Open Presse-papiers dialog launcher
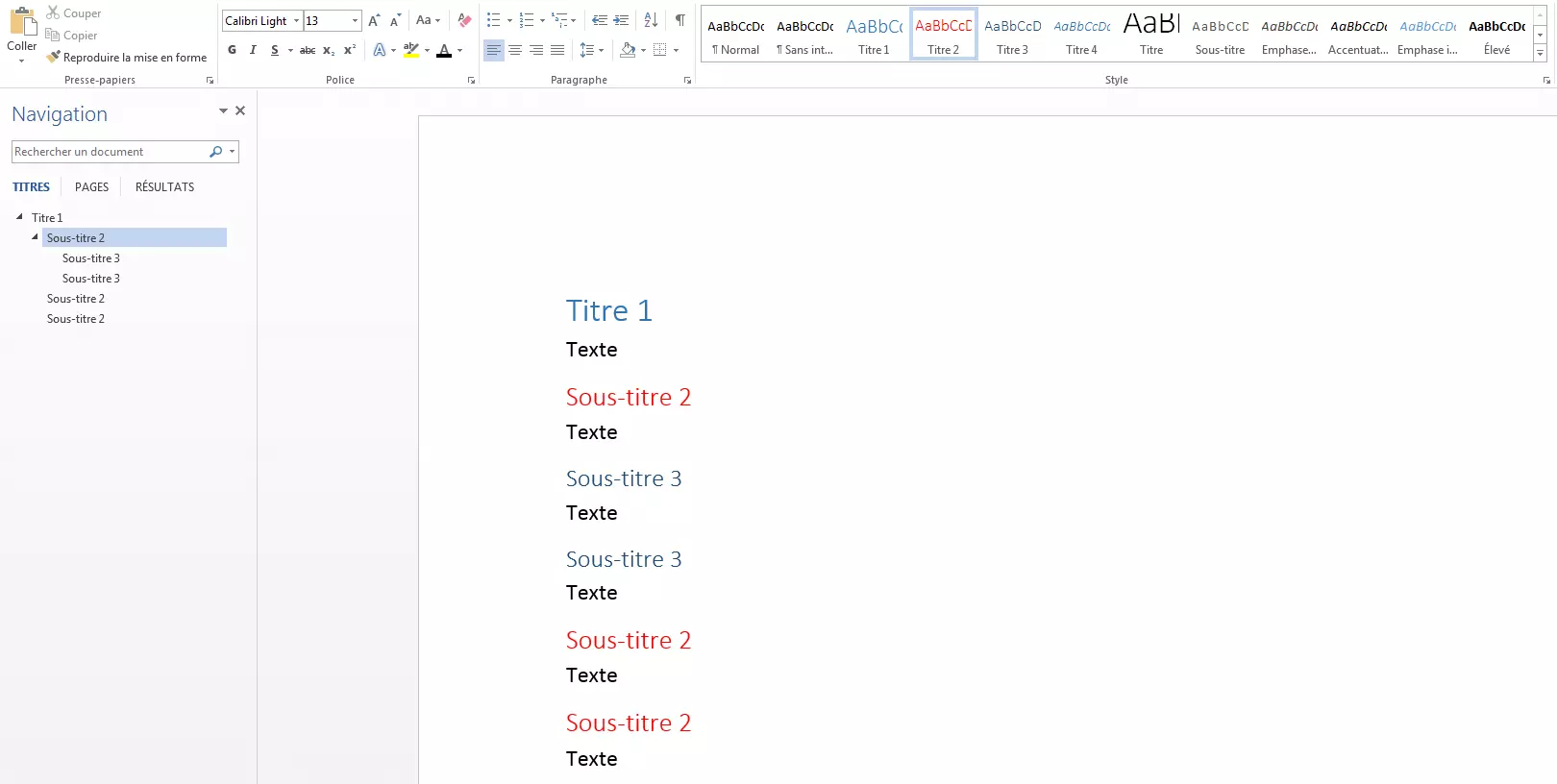 (x=210, y=81)
